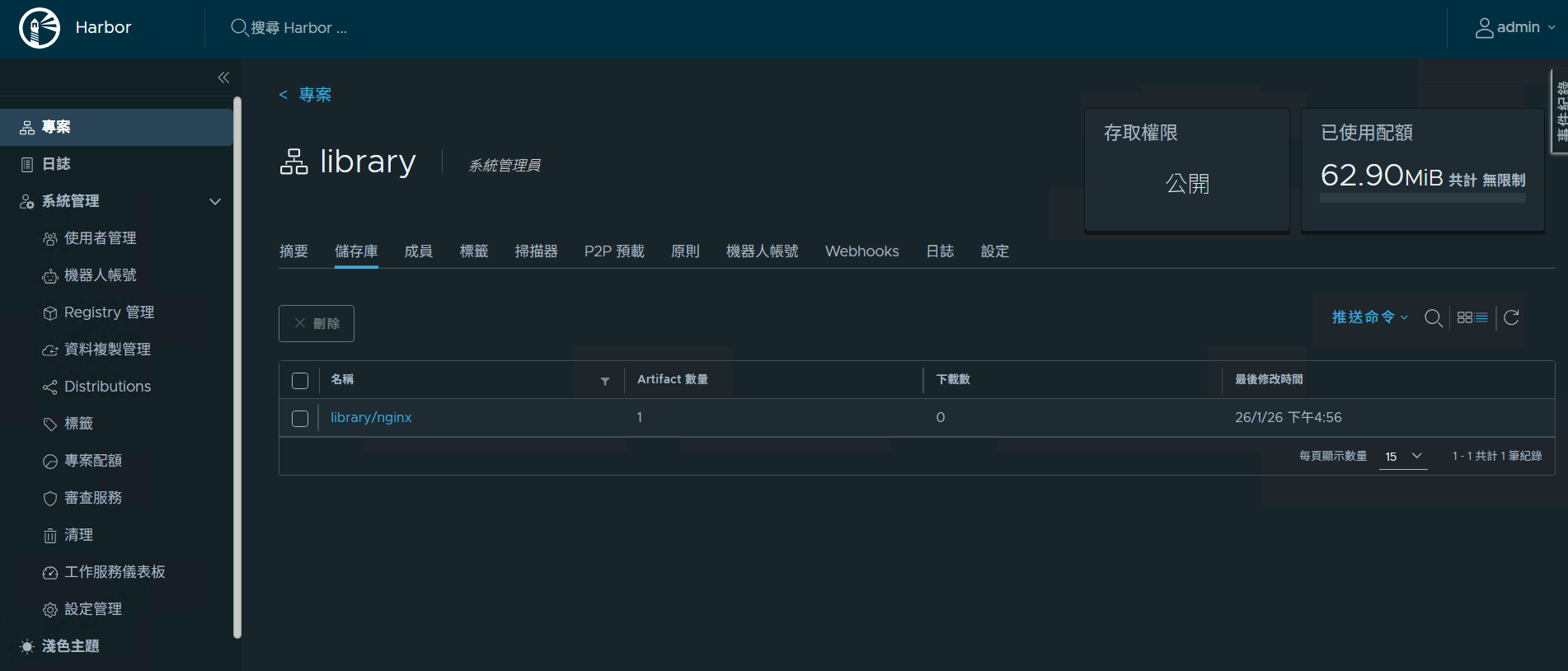The height and width of the screenshot is (671, 1568).
Task: Open the 摘要 summary tab
Action: tap(293, 251)
